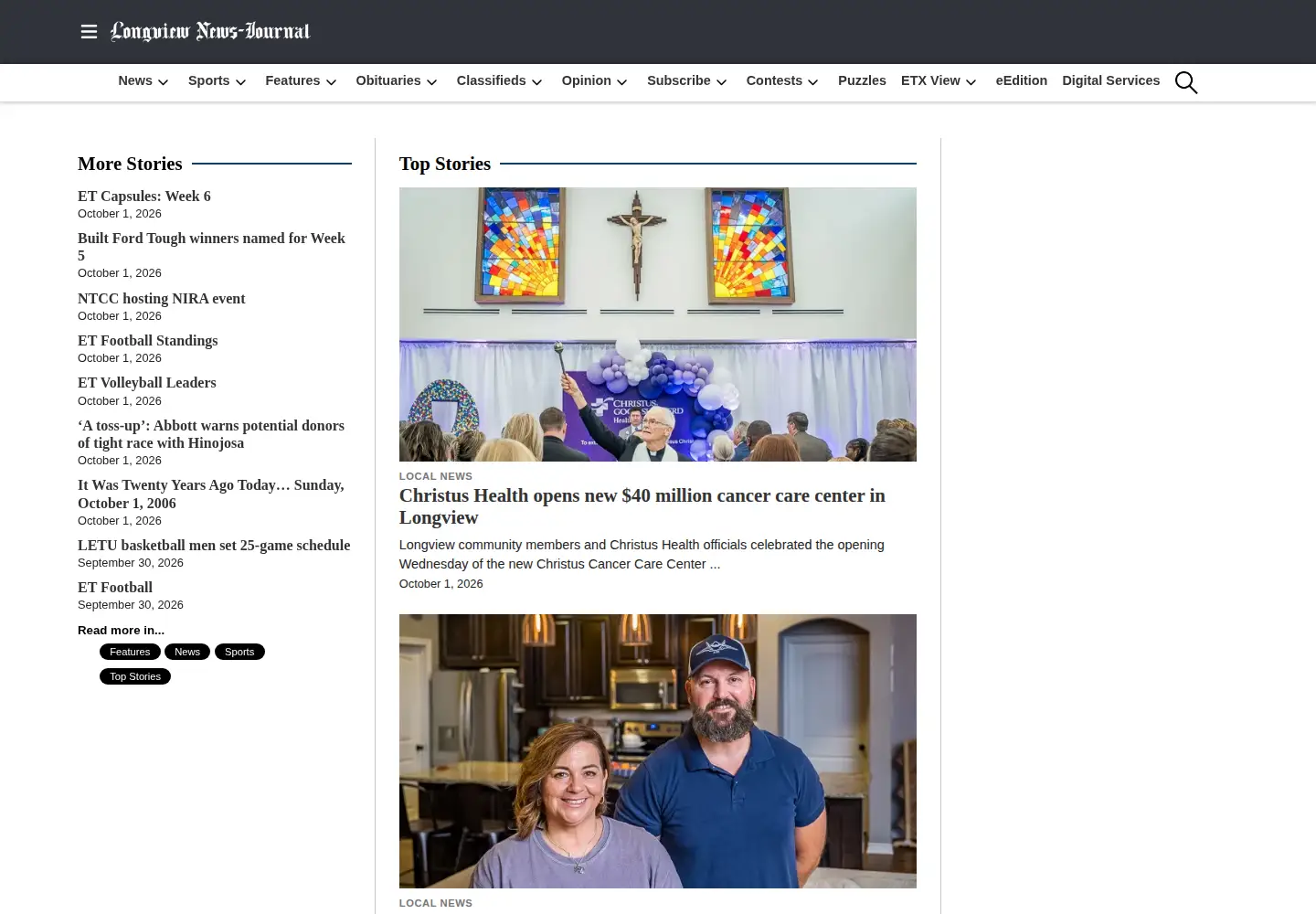
Task: Click the search magnifier icon
Action: (x=1186, y=82)
